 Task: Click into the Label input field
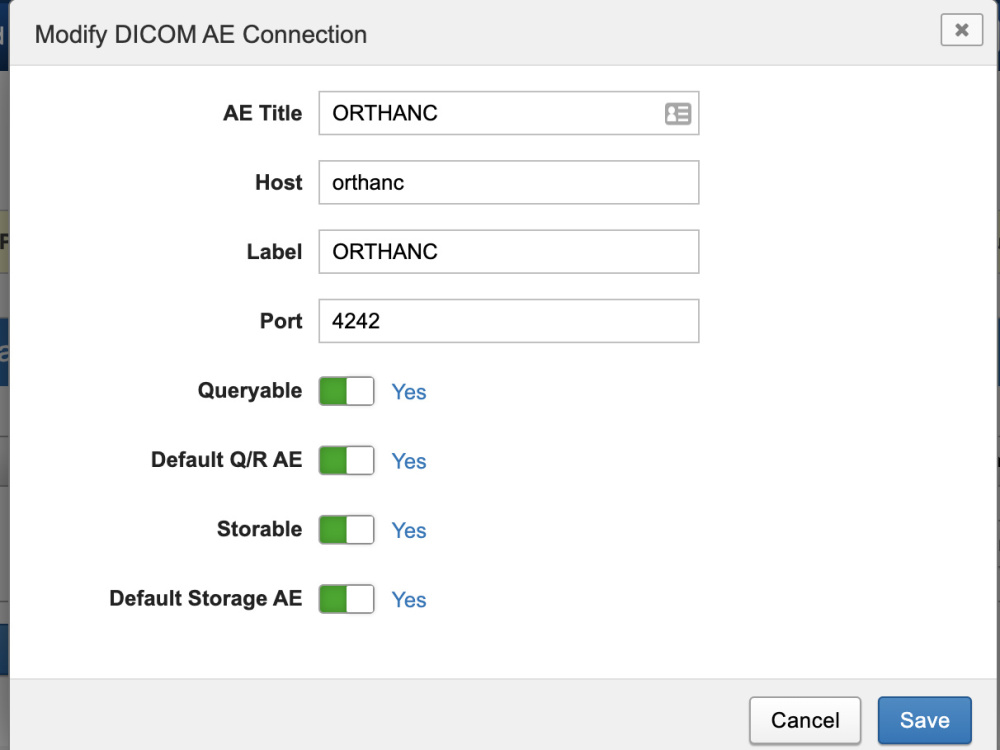point(509,251)
